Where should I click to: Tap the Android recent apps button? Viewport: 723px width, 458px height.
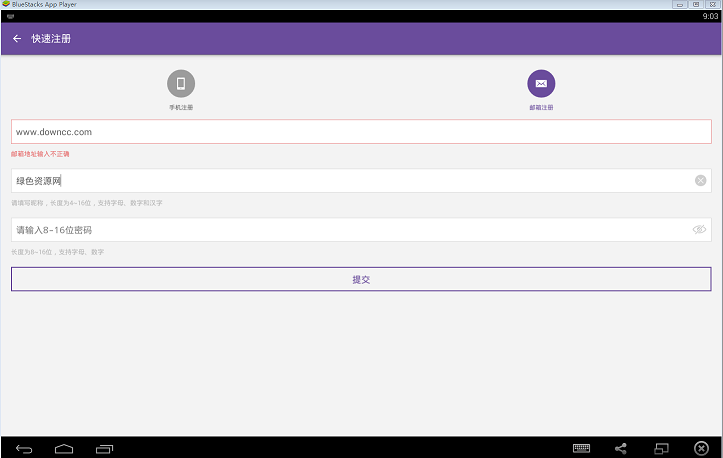[104, 449]
